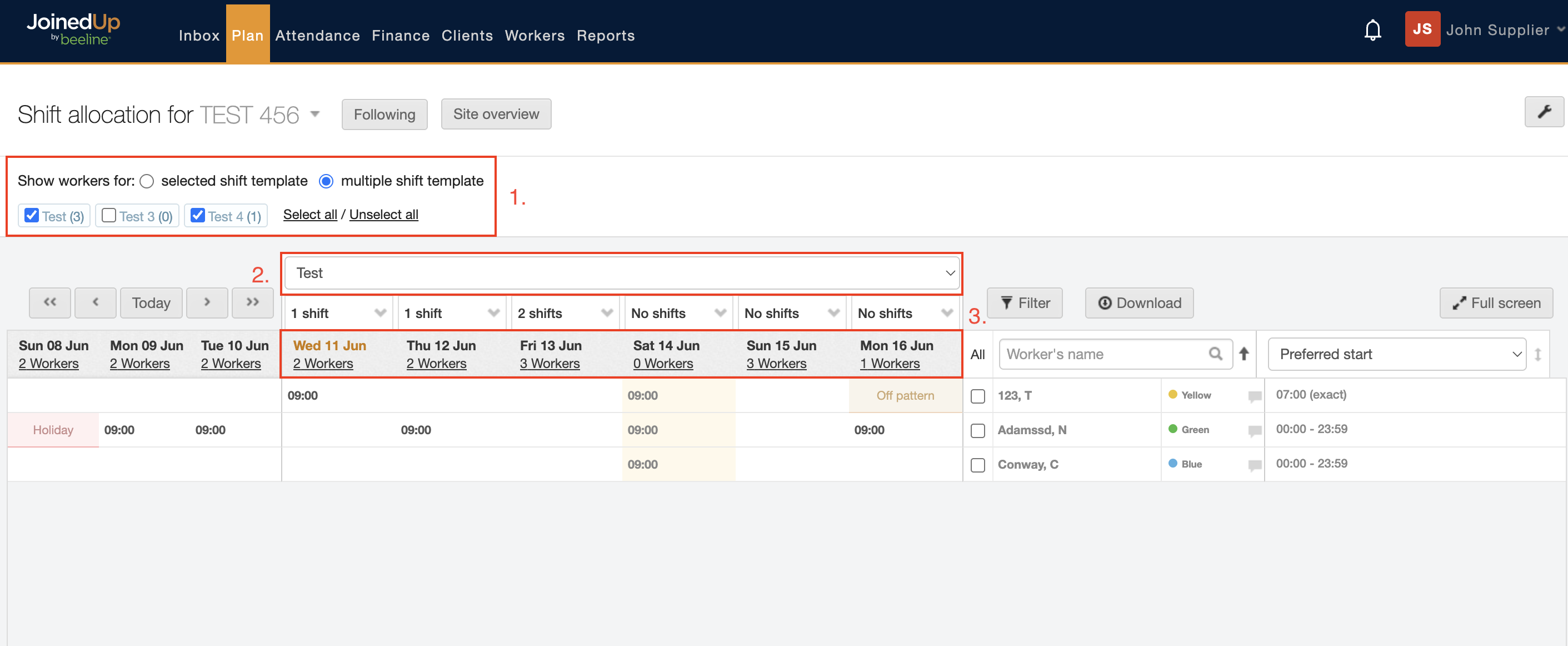Open the Test shift template dropdown

pos(622,274)
